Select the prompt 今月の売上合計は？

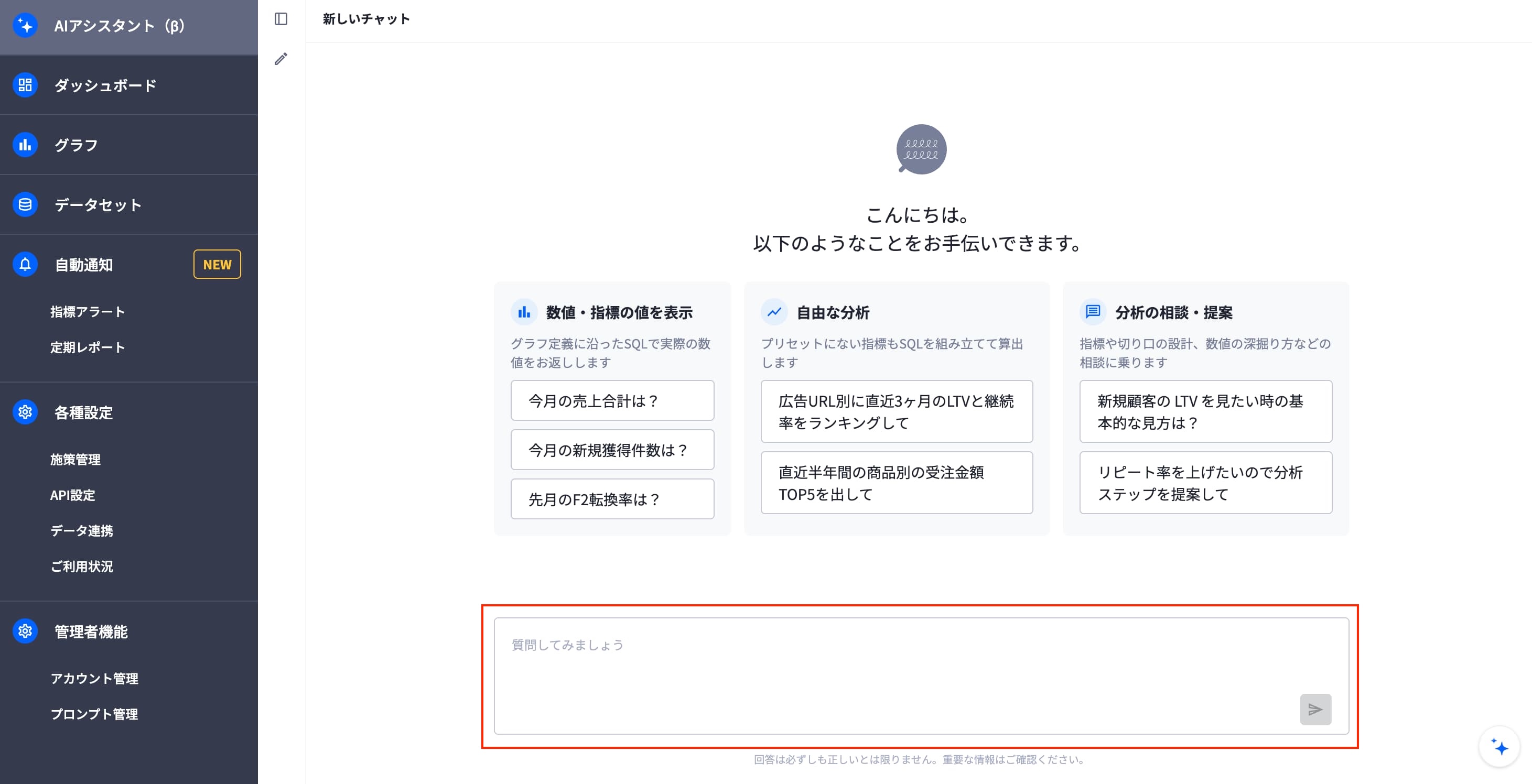pyautogui.click(x=612, y=400)
